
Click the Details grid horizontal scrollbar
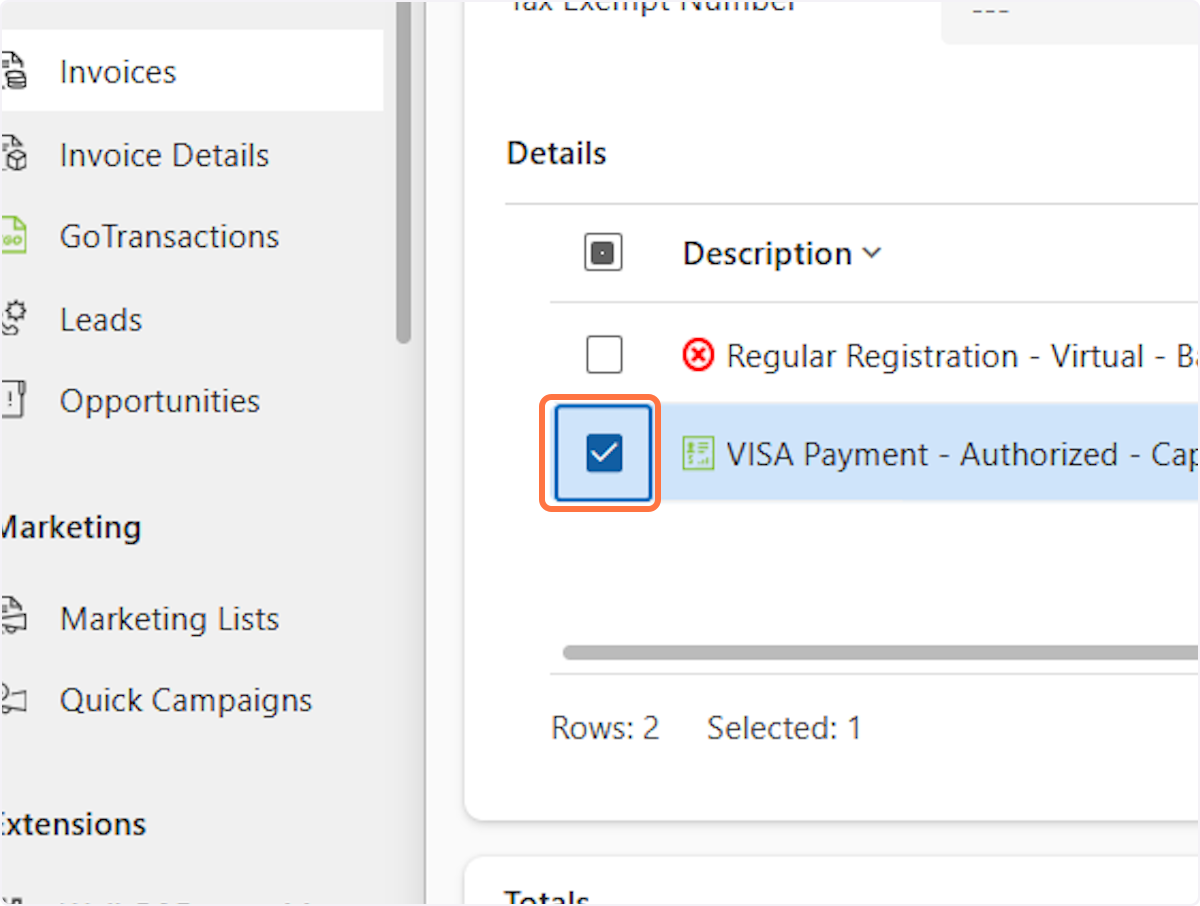pos(880,653)
